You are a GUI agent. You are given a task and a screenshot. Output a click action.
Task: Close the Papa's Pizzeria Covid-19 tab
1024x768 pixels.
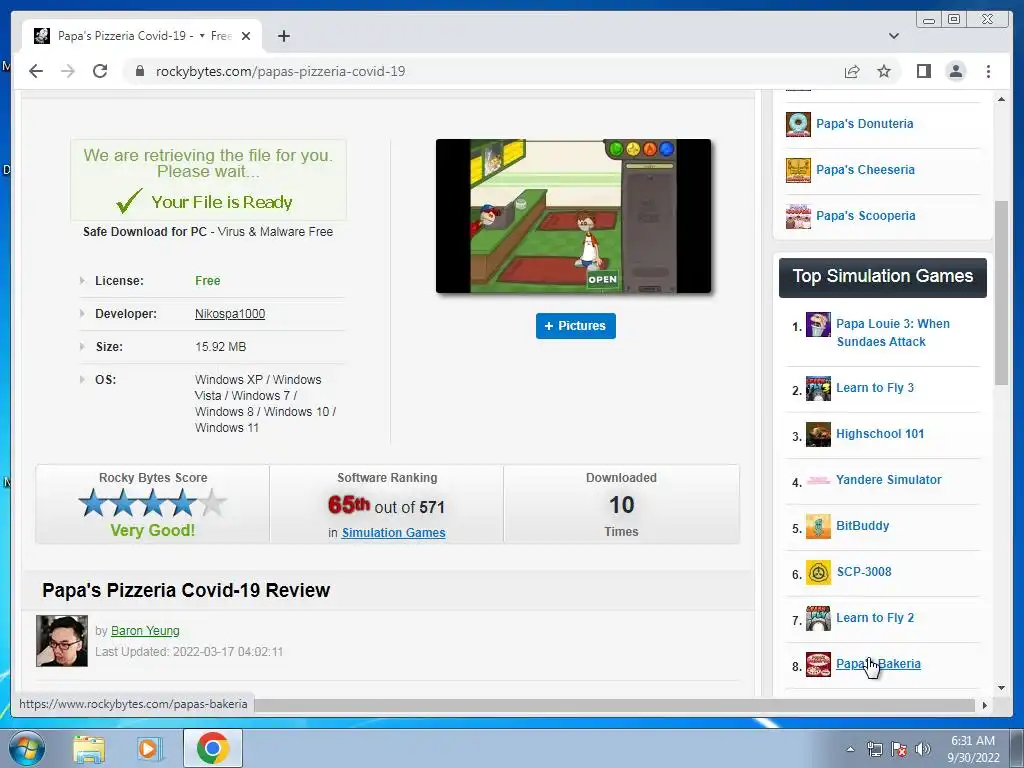click(246, 36)
